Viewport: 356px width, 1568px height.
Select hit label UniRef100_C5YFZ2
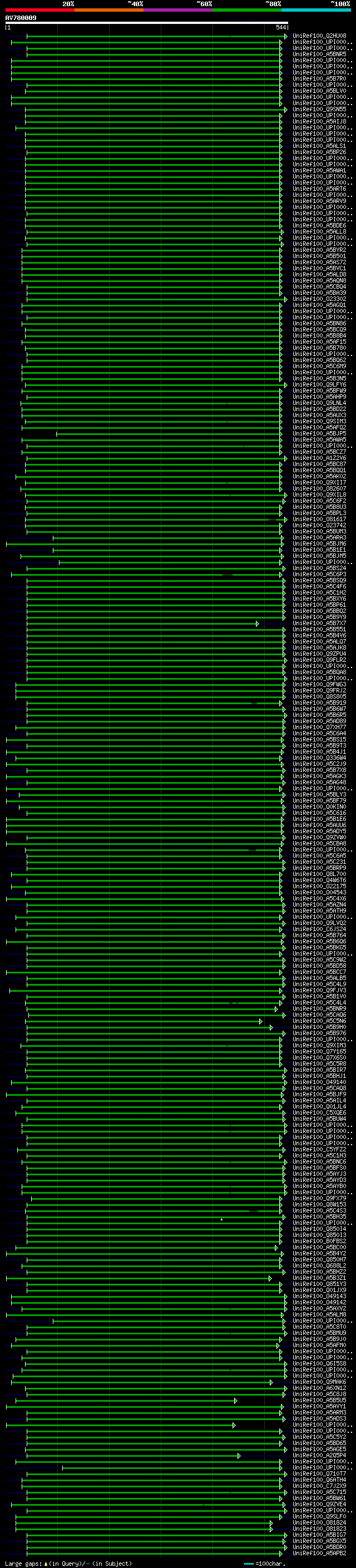tap(319, 1150)
